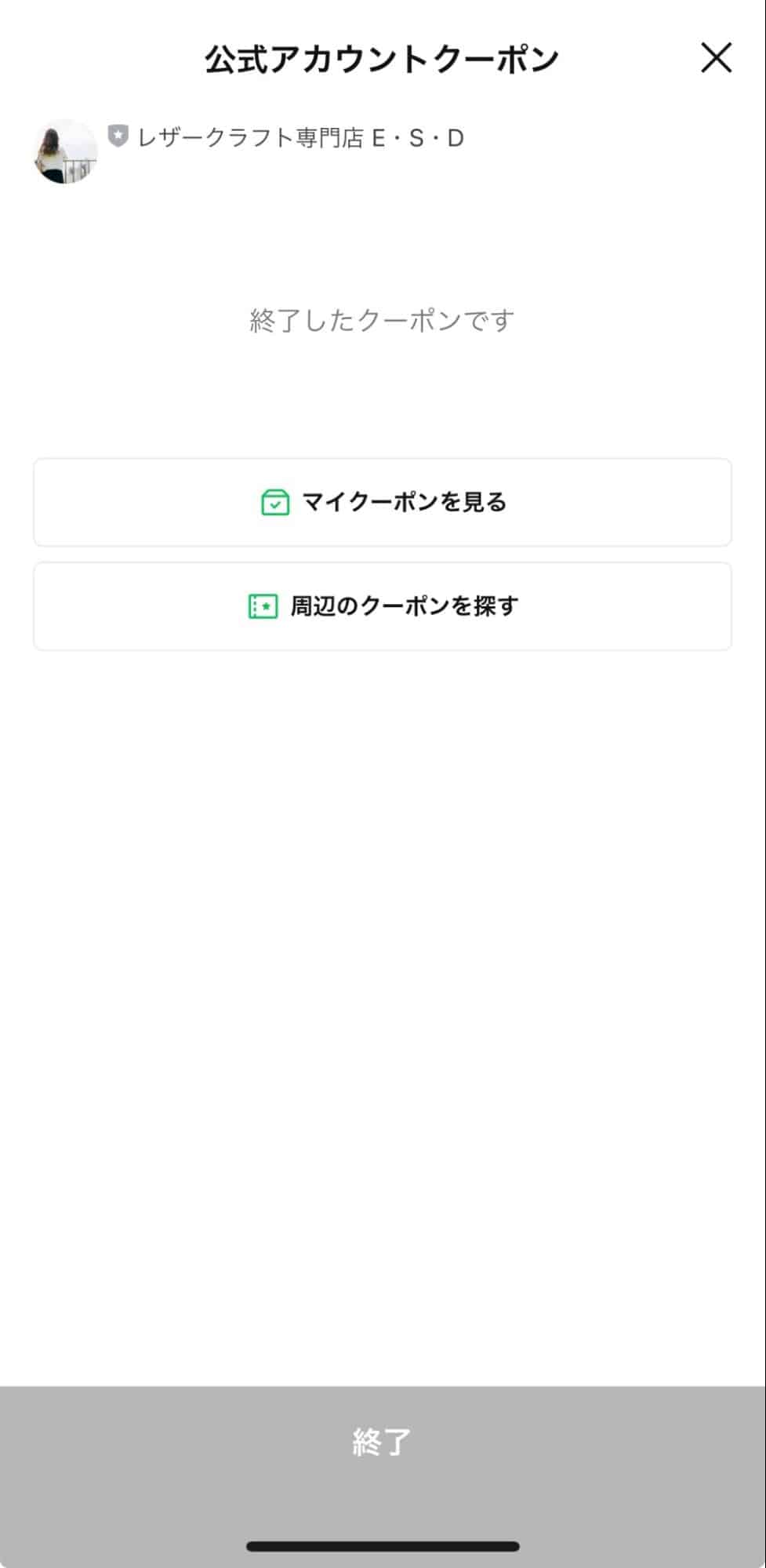Open マイクーポンを見る

[x=383, y=502]
